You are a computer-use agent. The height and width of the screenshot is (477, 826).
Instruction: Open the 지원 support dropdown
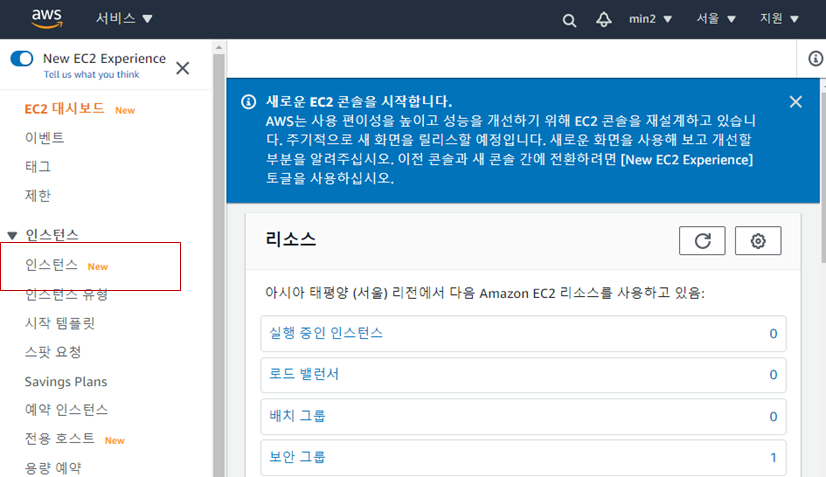(x=779, y=19)
